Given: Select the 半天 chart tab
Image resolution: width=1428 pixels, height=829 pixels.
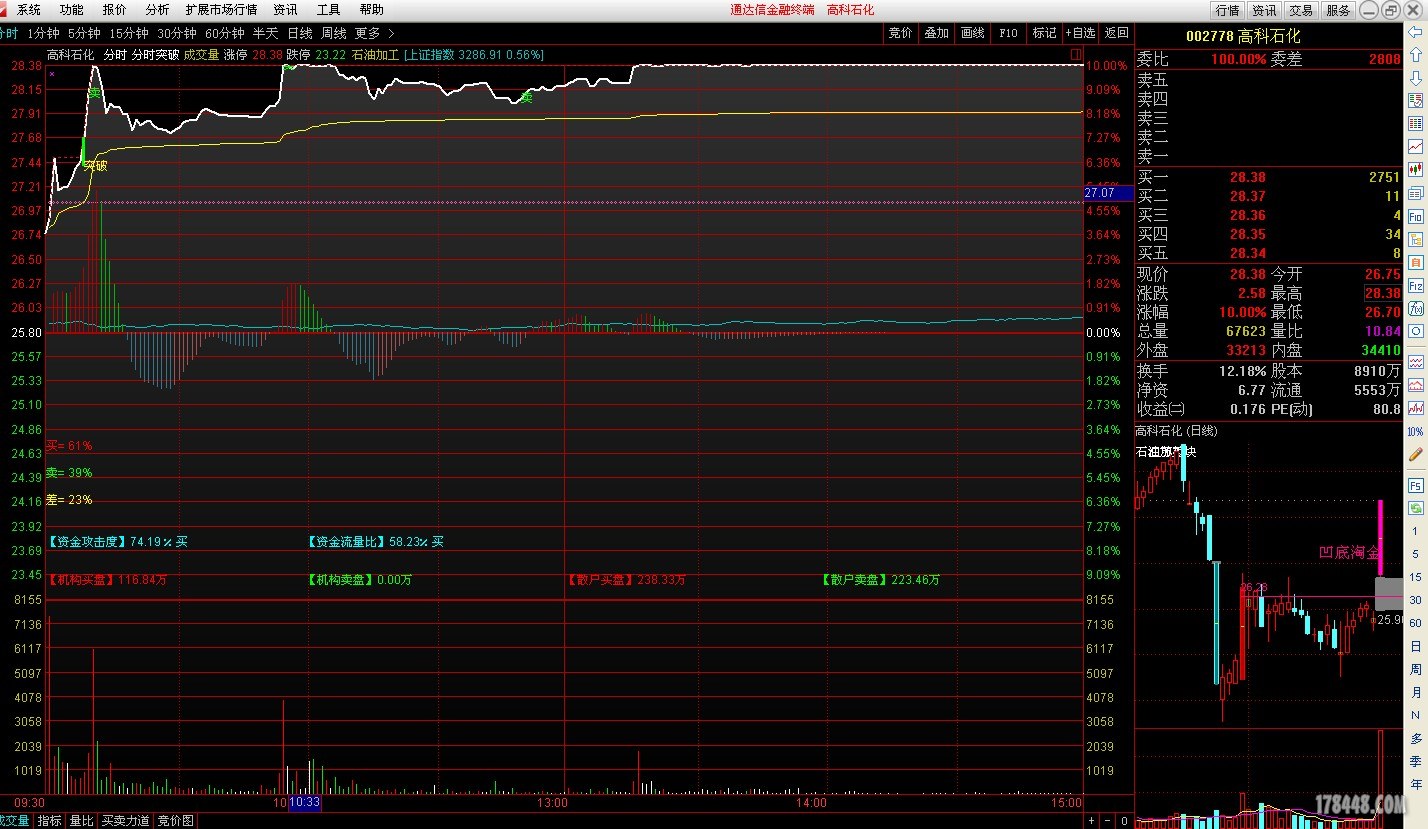Looking at the screenshot, I should [265, 33].
